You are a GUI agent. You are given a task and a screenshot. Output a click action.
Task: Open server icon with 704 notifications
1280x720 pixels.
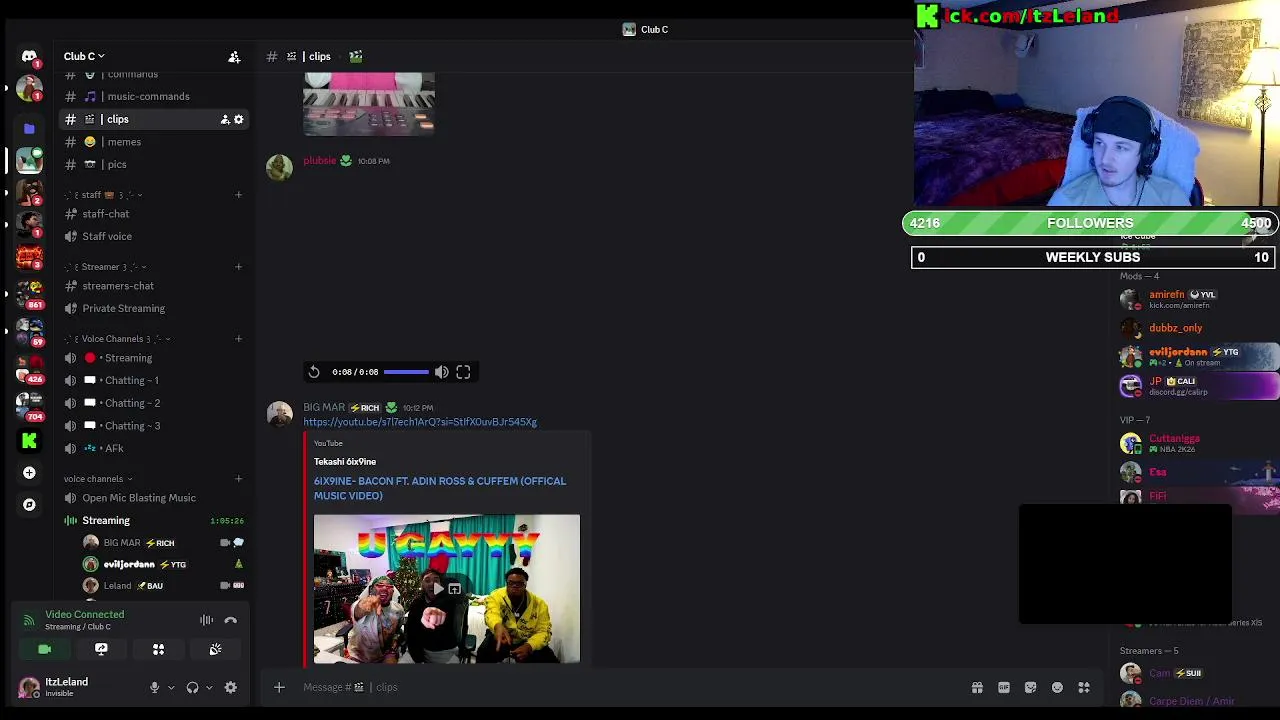(29, 405)
